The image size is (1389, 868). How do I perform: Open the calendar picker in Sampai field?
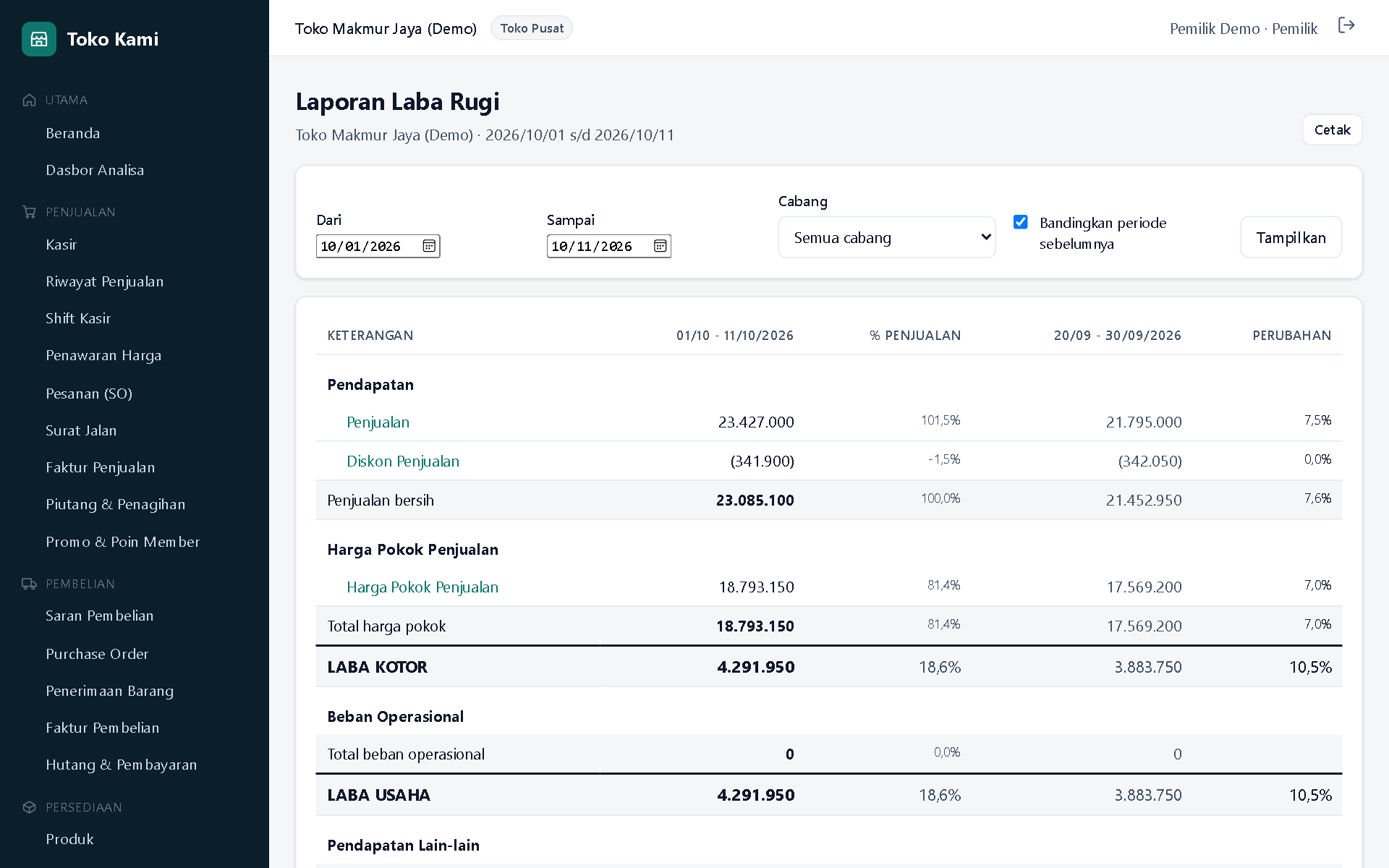point(660,246)
